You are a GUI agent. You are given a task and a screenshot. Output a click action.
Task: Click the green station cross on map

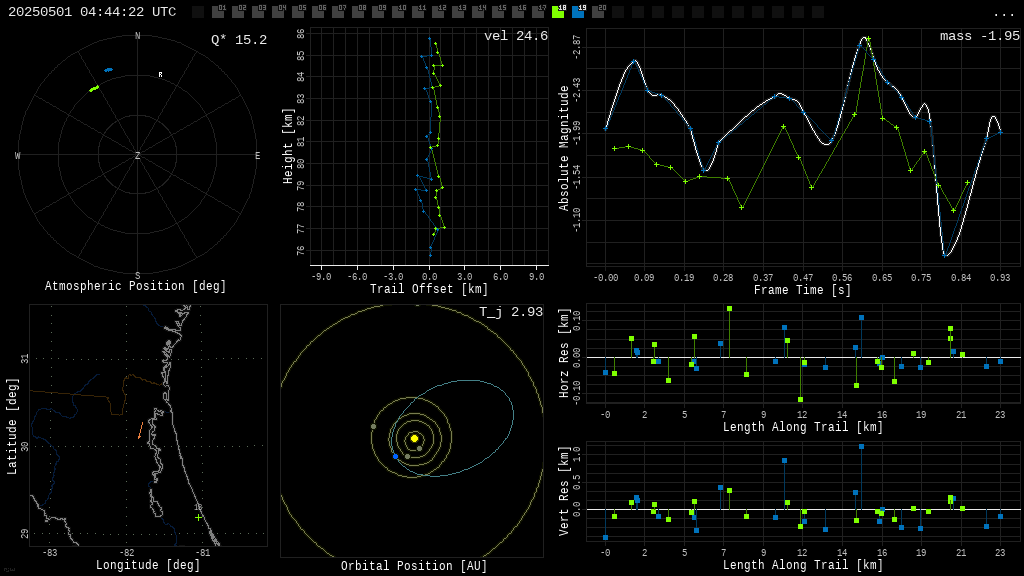pos(199,517)
